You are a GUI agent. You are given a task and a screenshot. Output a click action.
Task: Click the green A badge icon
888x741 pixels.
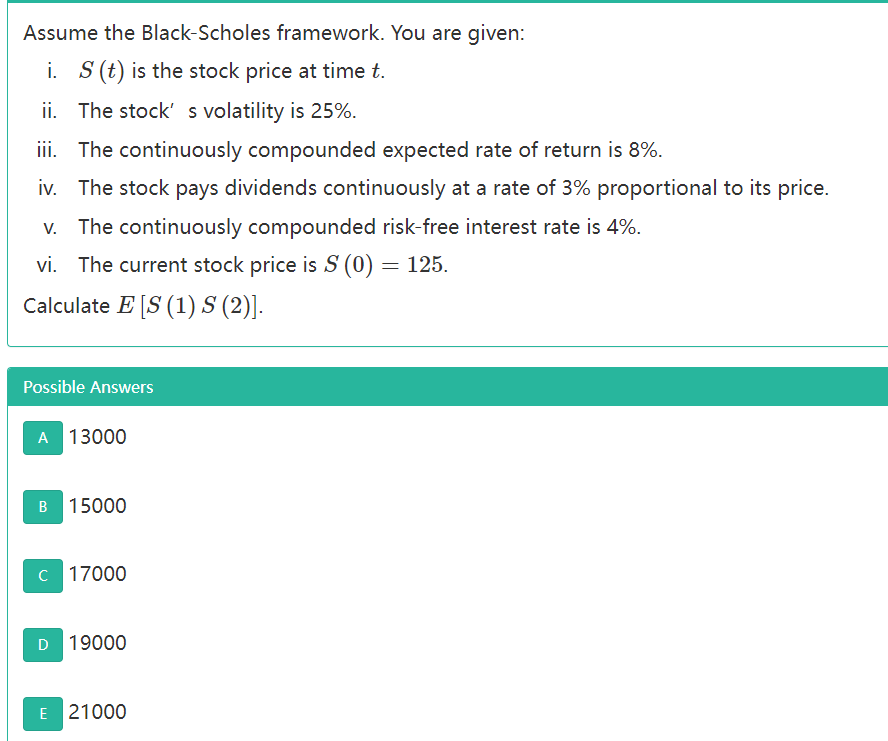[42, 438]
